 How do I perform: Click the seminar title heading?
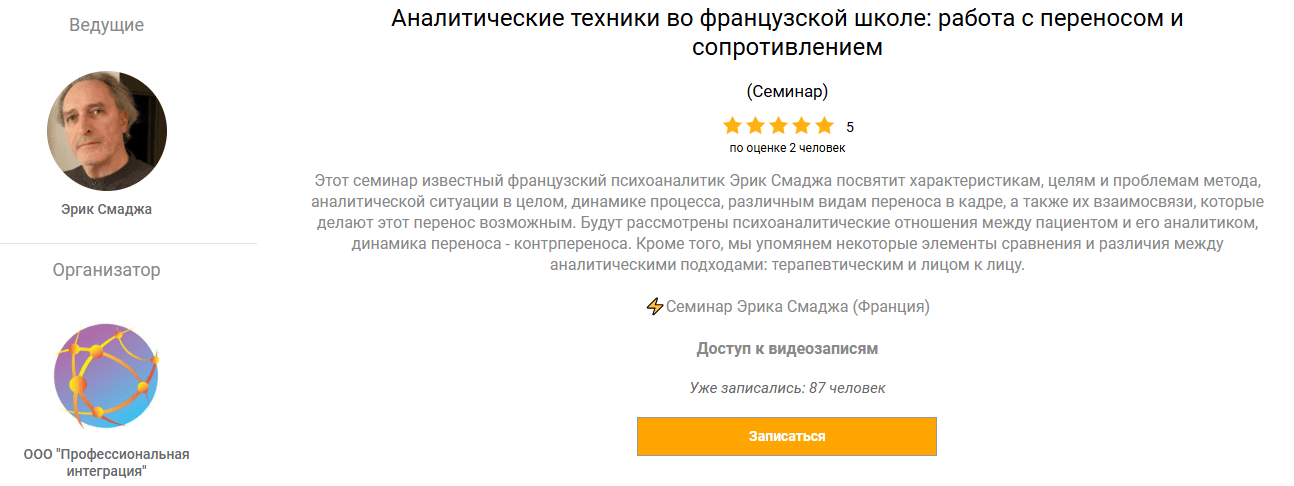(x=787, y=32)
